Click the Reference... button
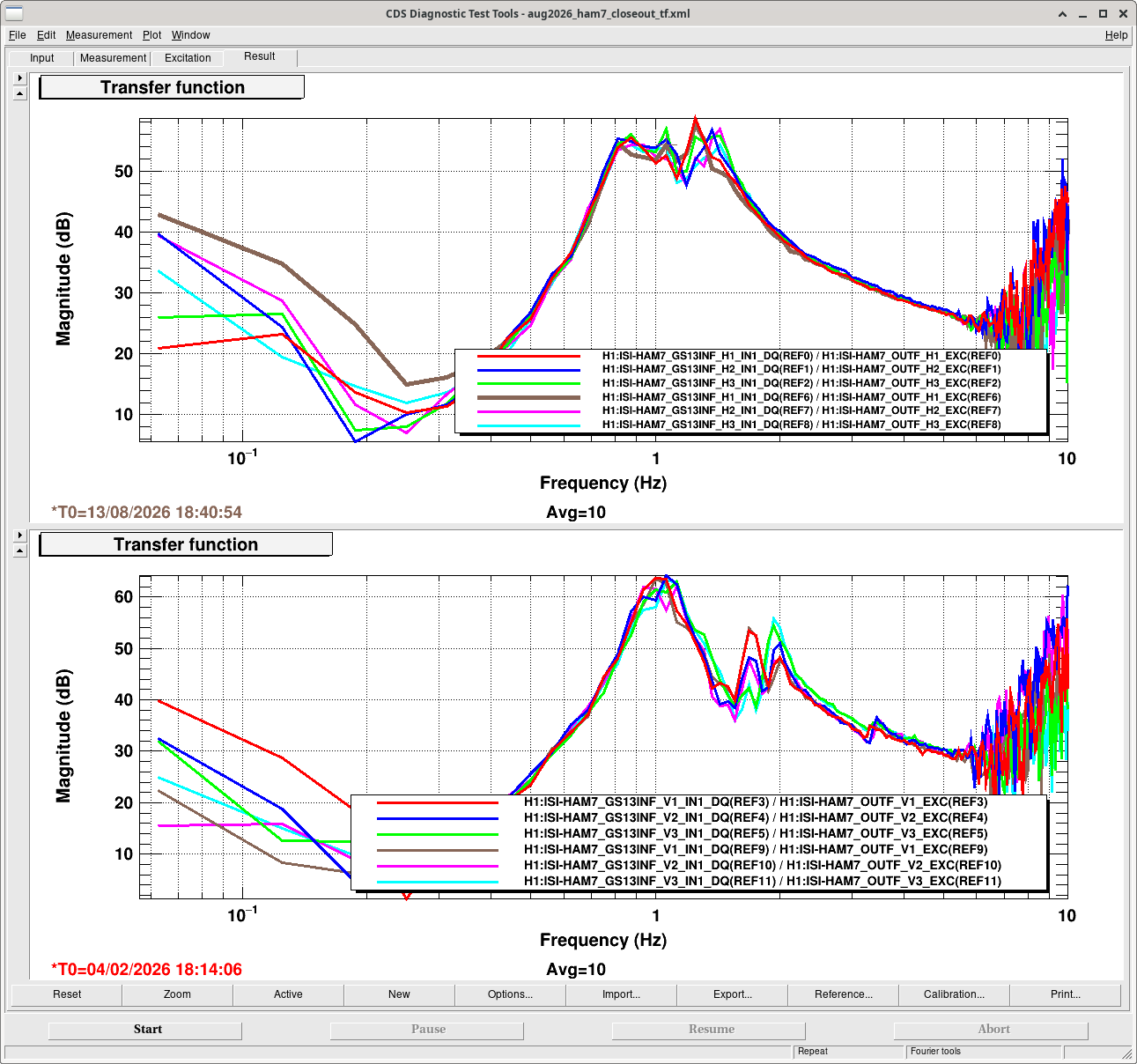Viewport: 1137px width, 1064px height. [844, 994]
